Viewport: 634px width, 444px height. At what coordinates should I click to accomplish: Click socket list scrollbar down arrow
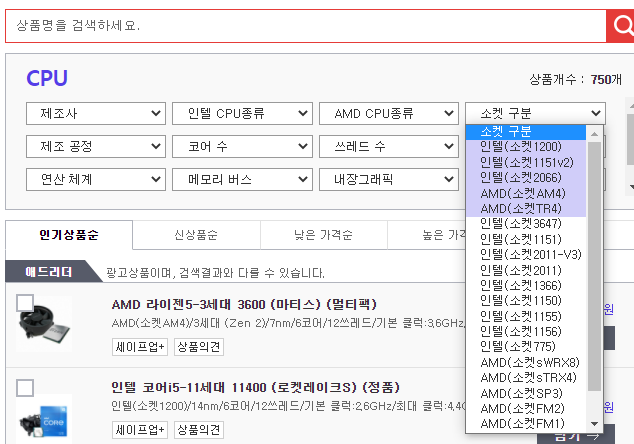(x=594, y=424)
